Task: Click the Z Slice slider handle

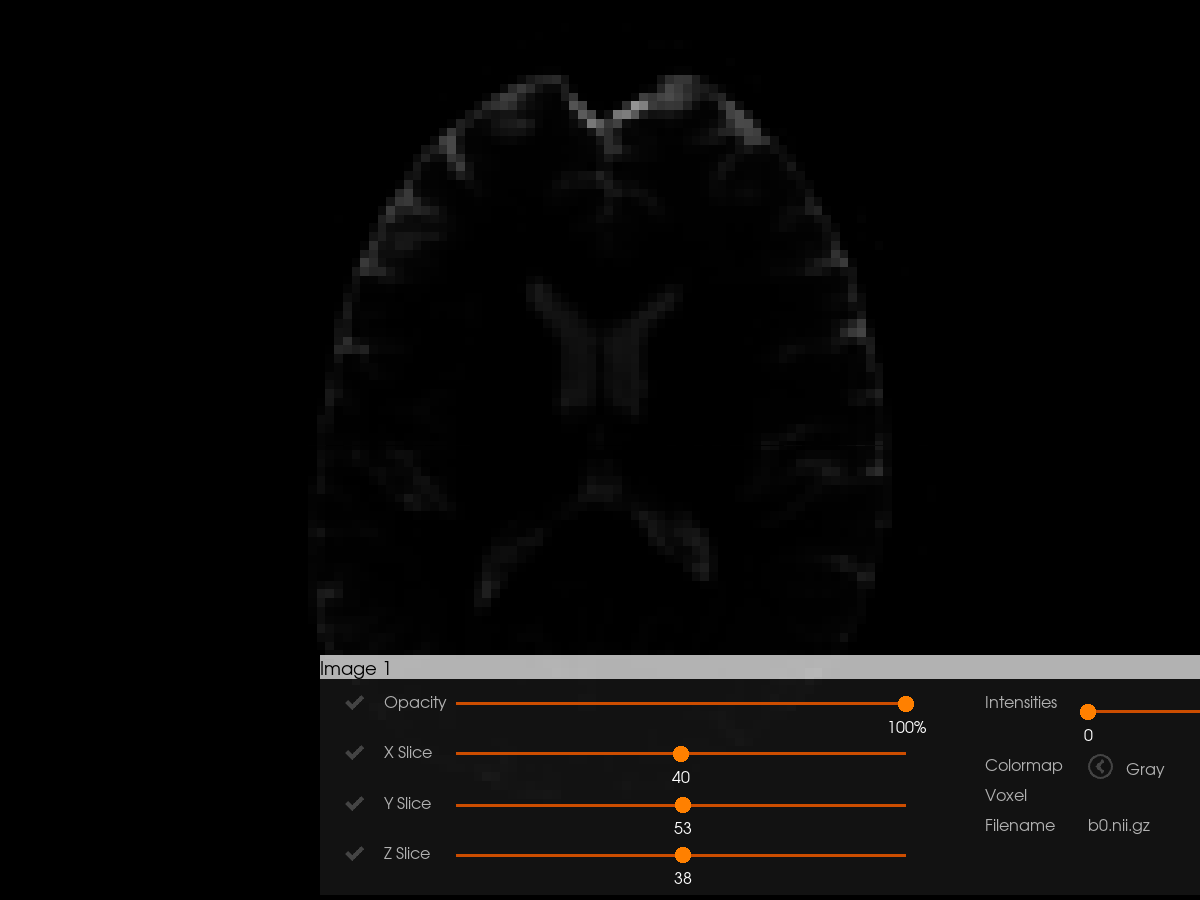Action: click(683, 855)
